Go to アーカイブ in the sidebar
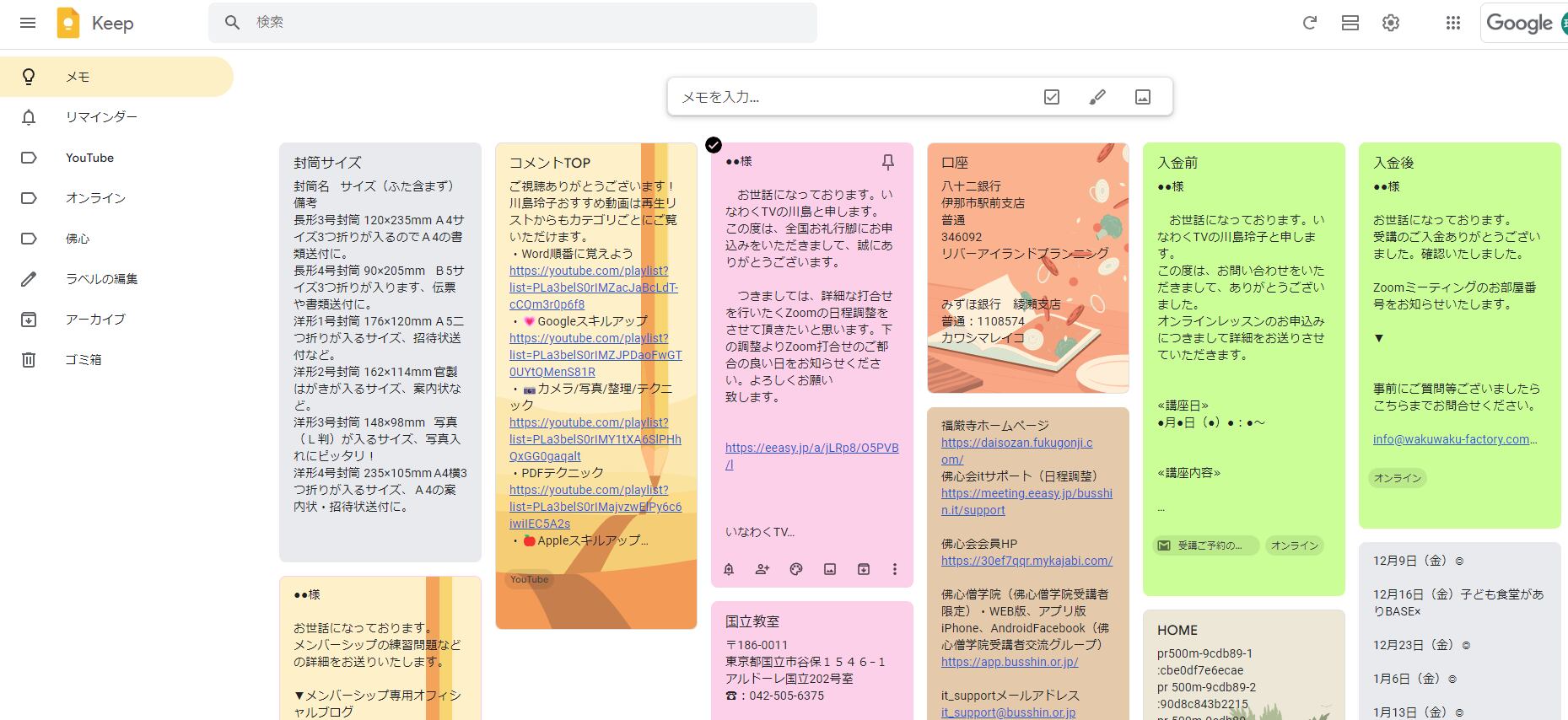The image size is (1568, 720). coord(95,320)
